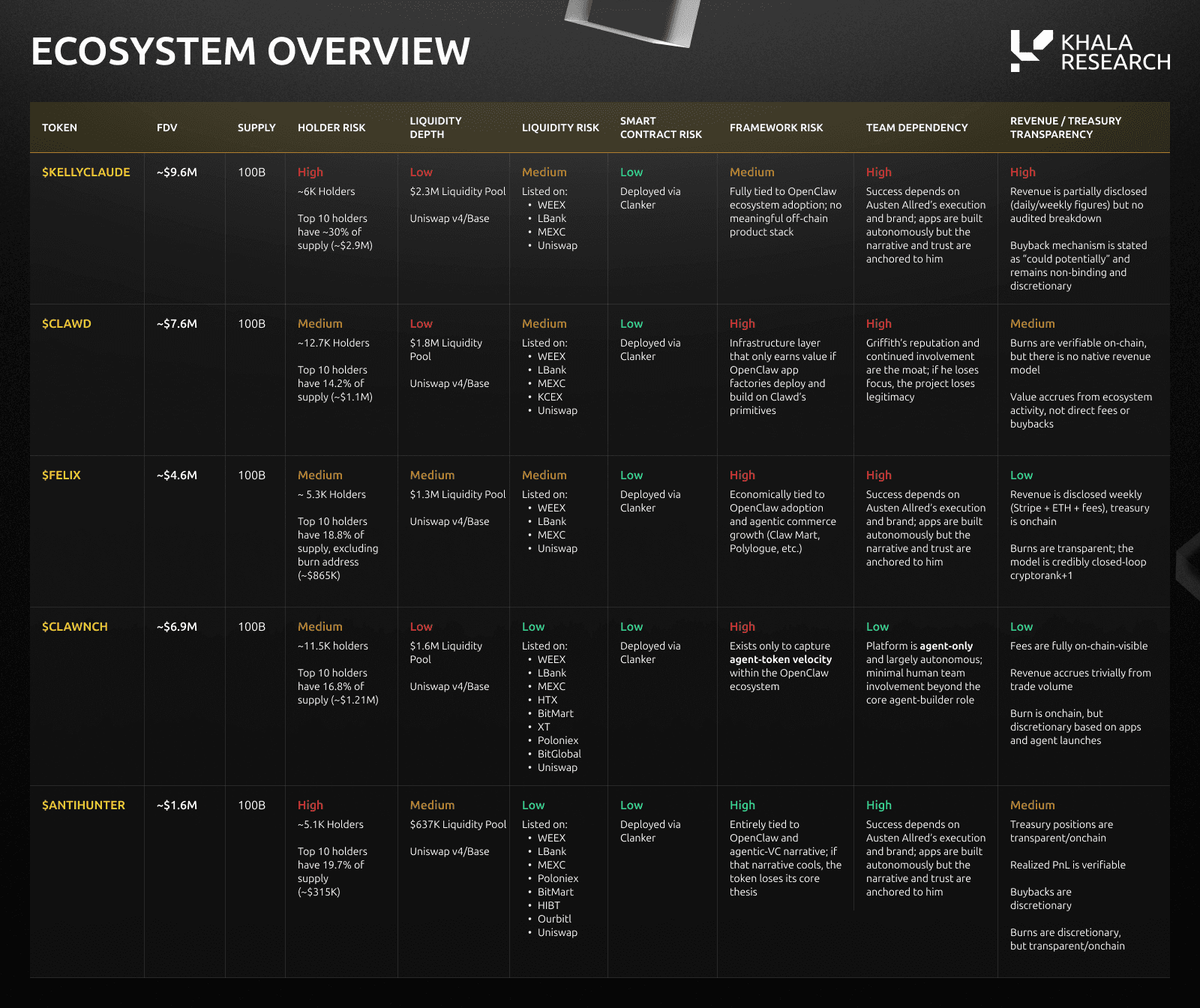Click the $1.6M Liquidity Pool text
1200x1008 pixels.
pos(446,652)
